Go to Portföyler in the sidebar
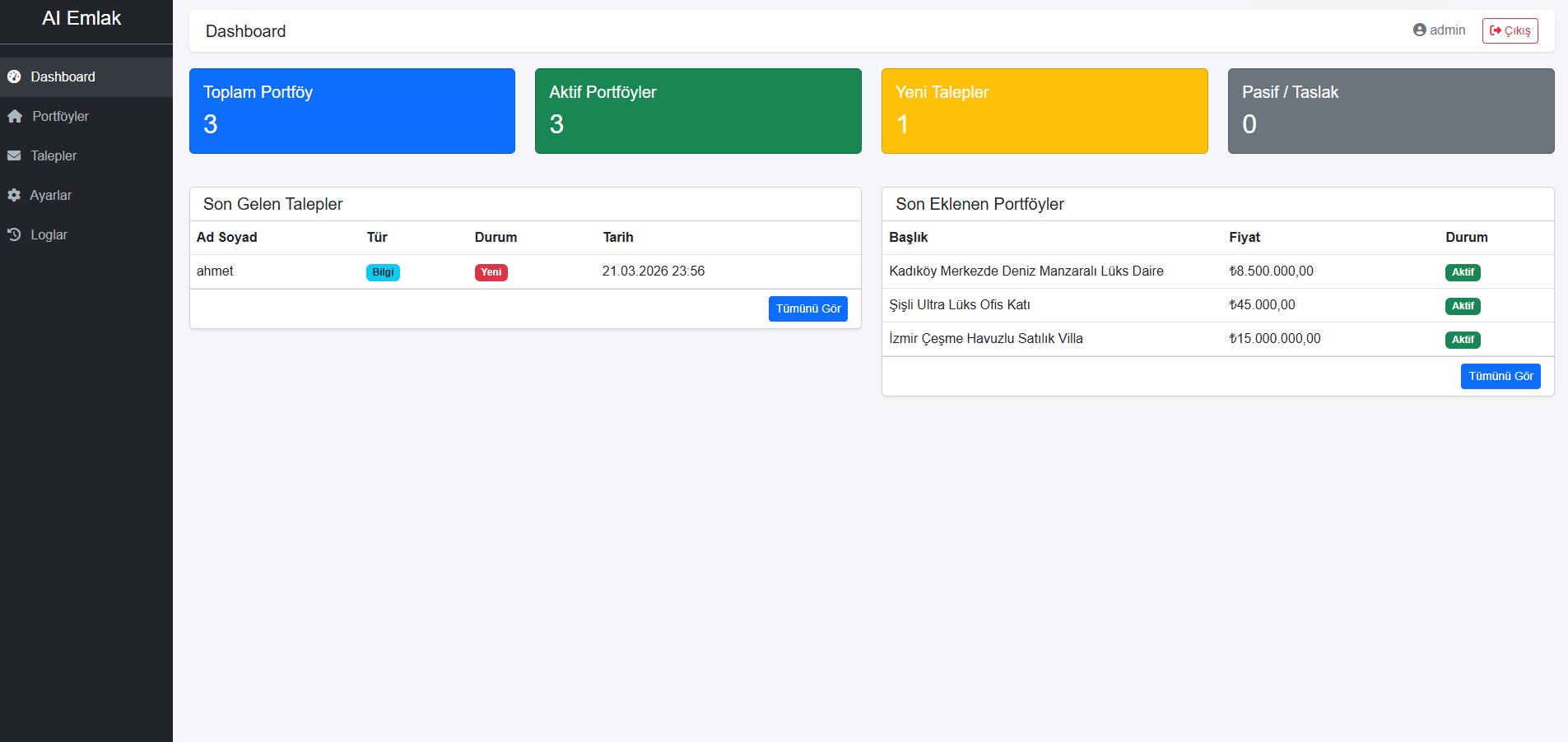Image resolution: width=1568 pixels, height=742 pixels. (x=86, y=116)
